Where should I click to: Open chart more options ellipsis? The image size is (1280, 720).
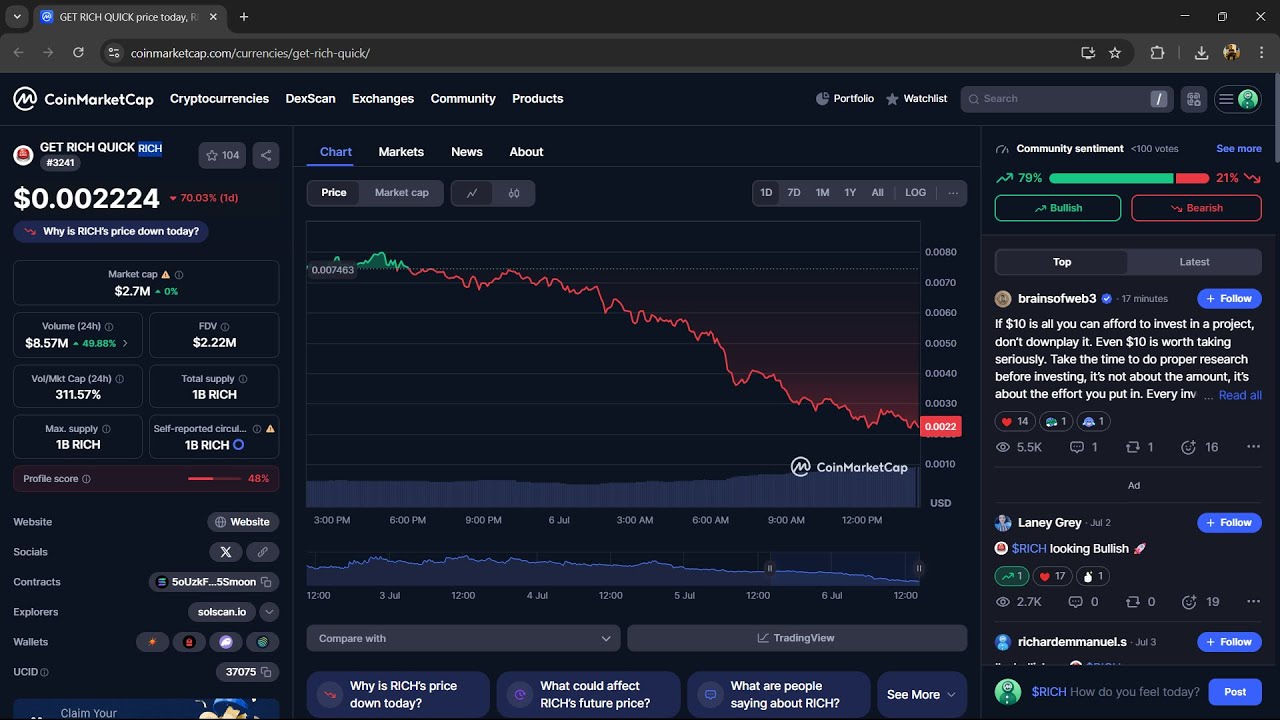pyautogui.click(x=953, y=193)
